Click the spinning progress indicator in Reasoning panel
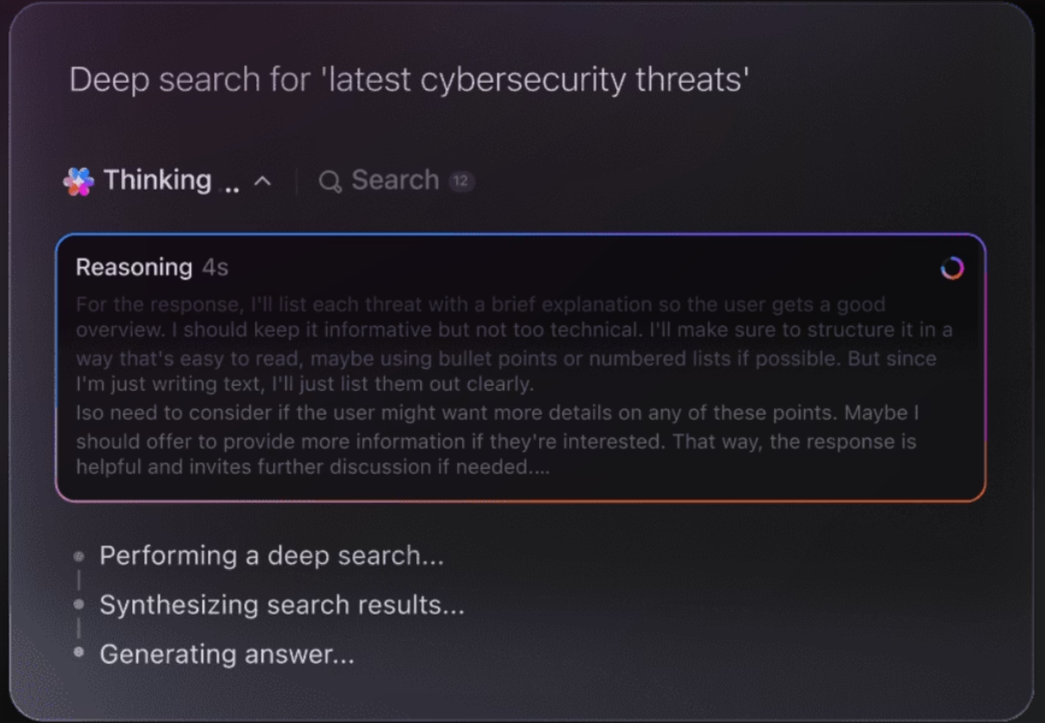The image size is (1045, 723). 951,268
